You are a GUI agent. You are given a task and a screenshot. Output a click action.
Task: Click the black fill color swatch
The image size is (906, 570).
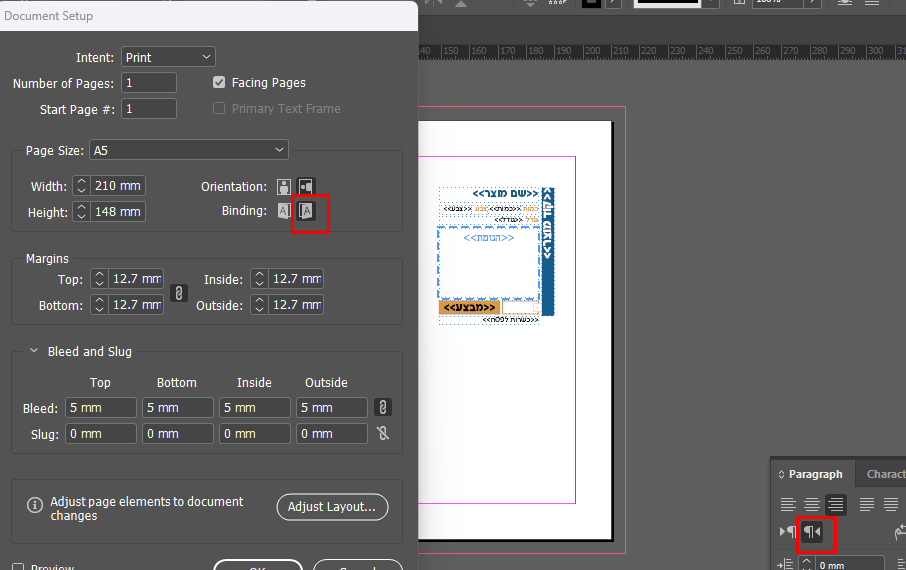point(591,3)
